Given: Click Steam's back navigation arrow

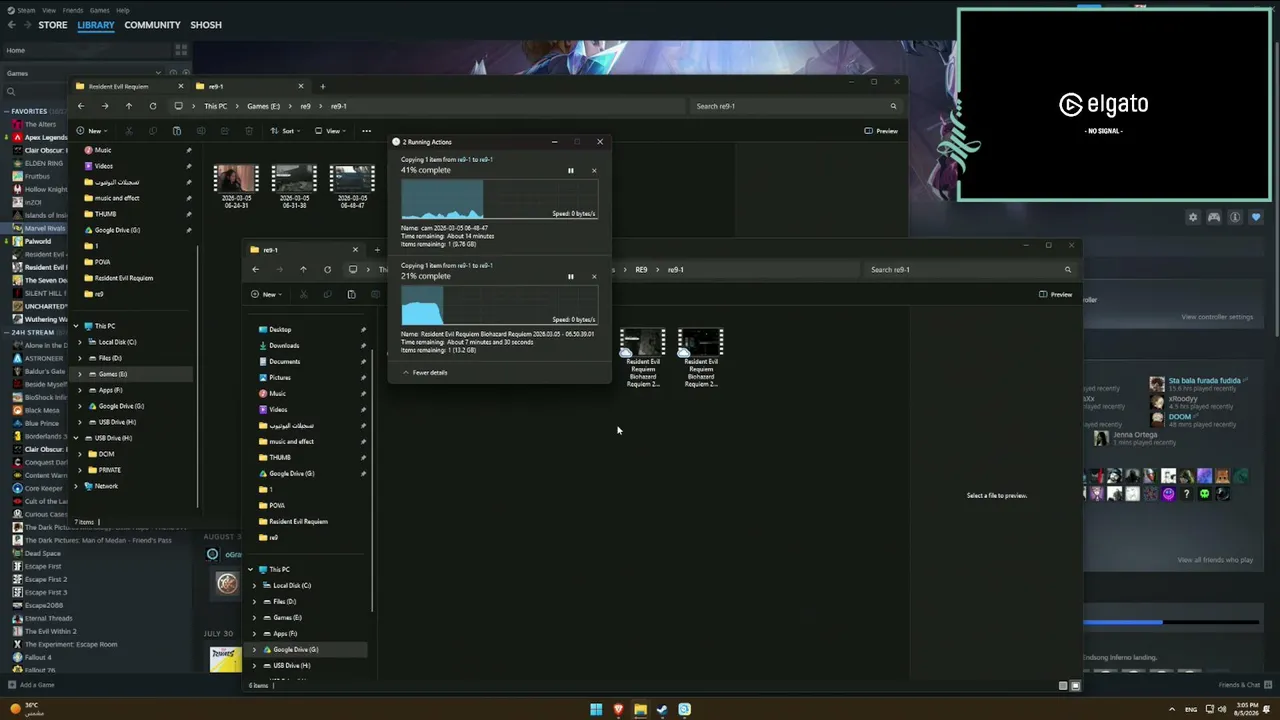Looking at the screenshot, I should [12, 25].
